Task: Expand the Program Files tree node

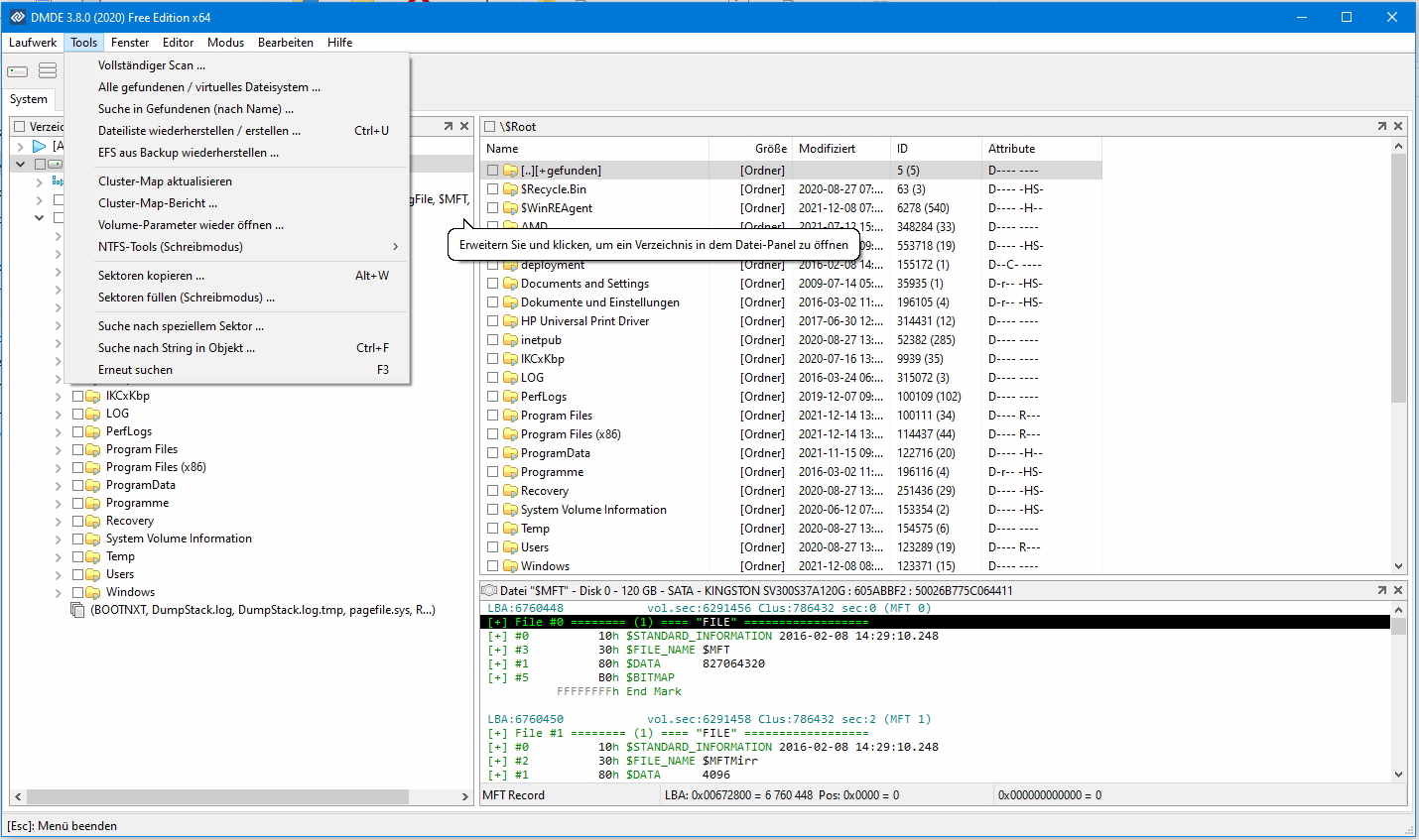Action: pos(59,449)
